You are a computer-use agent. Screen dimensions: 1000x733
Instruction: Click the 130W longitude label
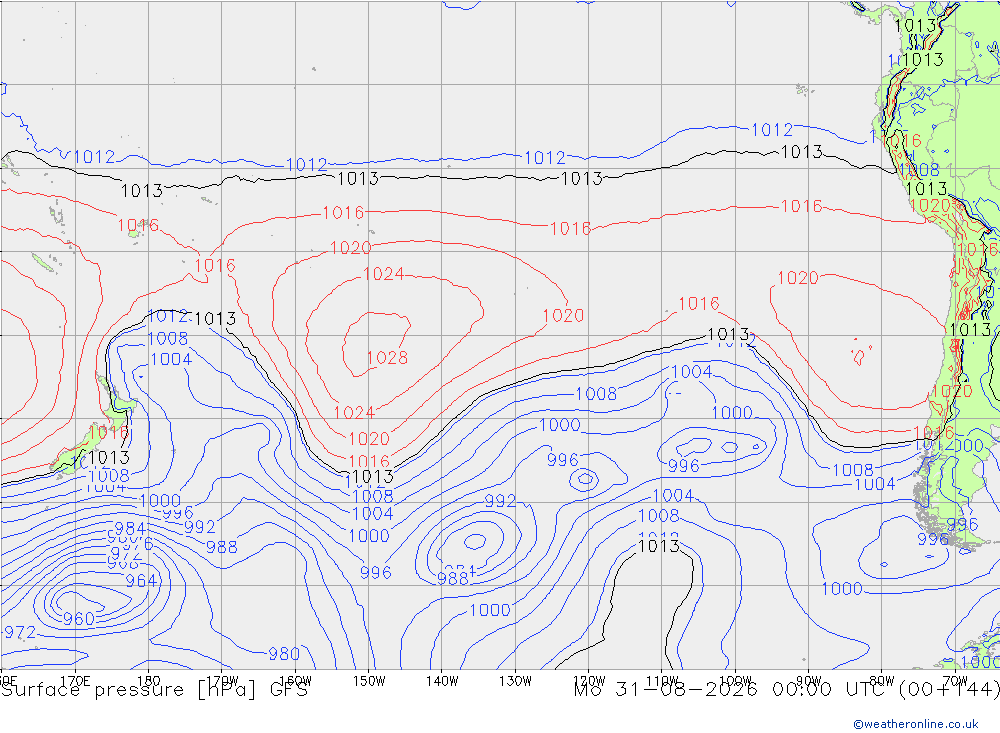(x=515, y=681)
